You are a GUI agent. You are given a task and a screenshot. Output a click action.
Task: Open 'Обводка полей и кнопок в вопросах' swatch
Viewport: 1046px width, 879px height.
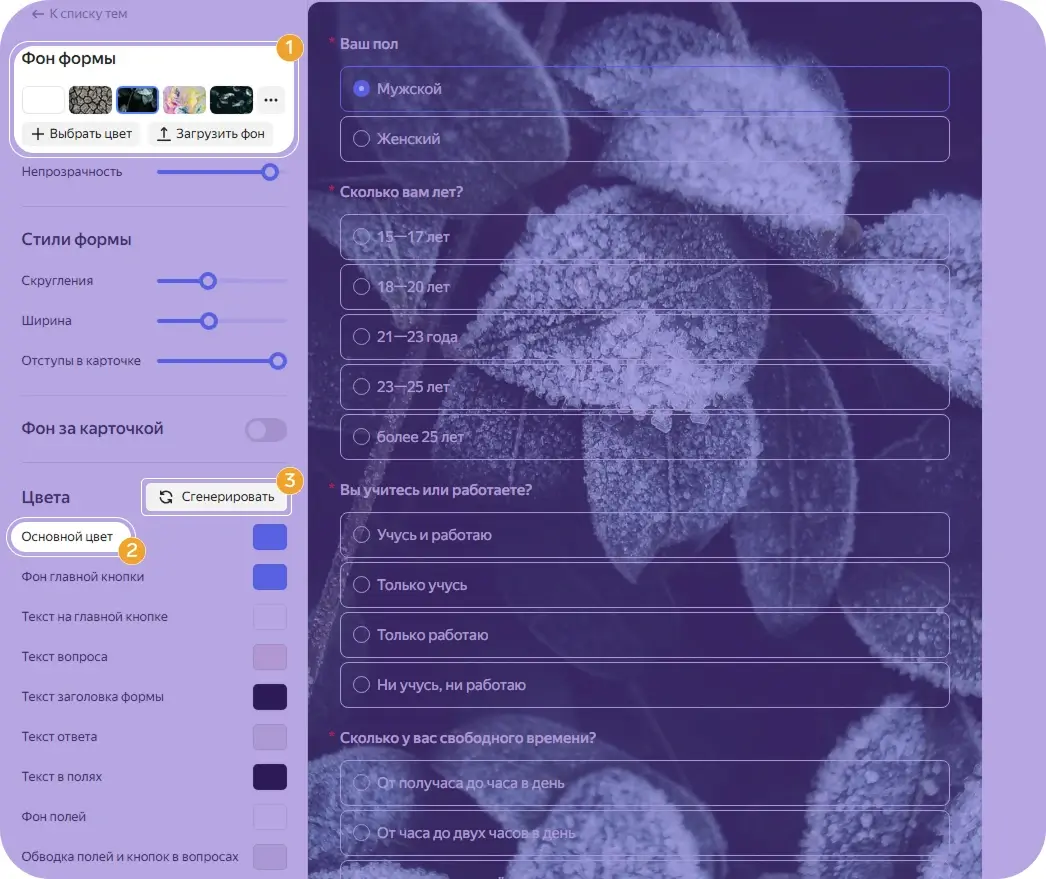270,857
